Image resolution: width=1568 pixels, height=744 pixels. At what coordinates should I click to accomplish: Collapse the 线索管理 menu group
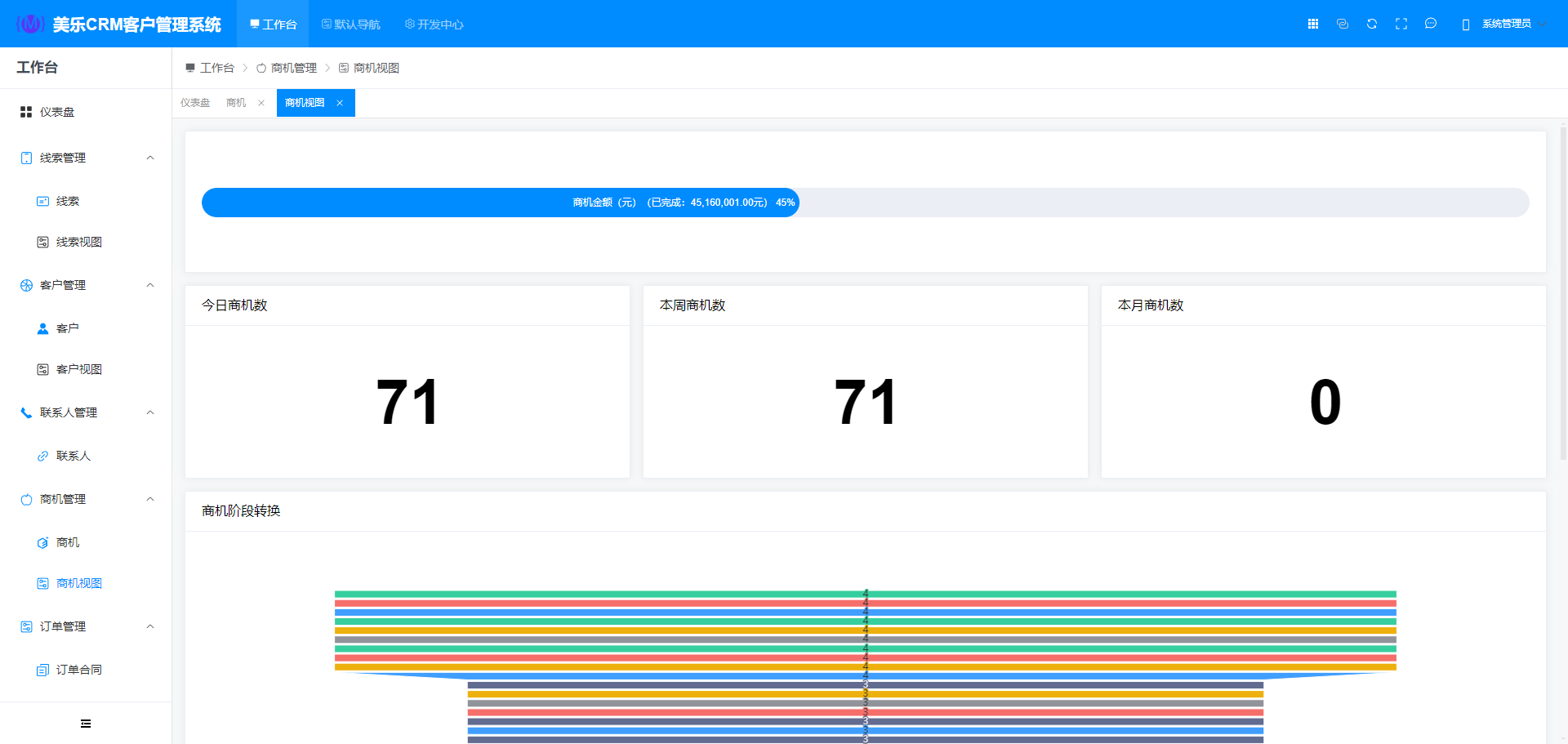pyautogui.click(x=150, y=158)
